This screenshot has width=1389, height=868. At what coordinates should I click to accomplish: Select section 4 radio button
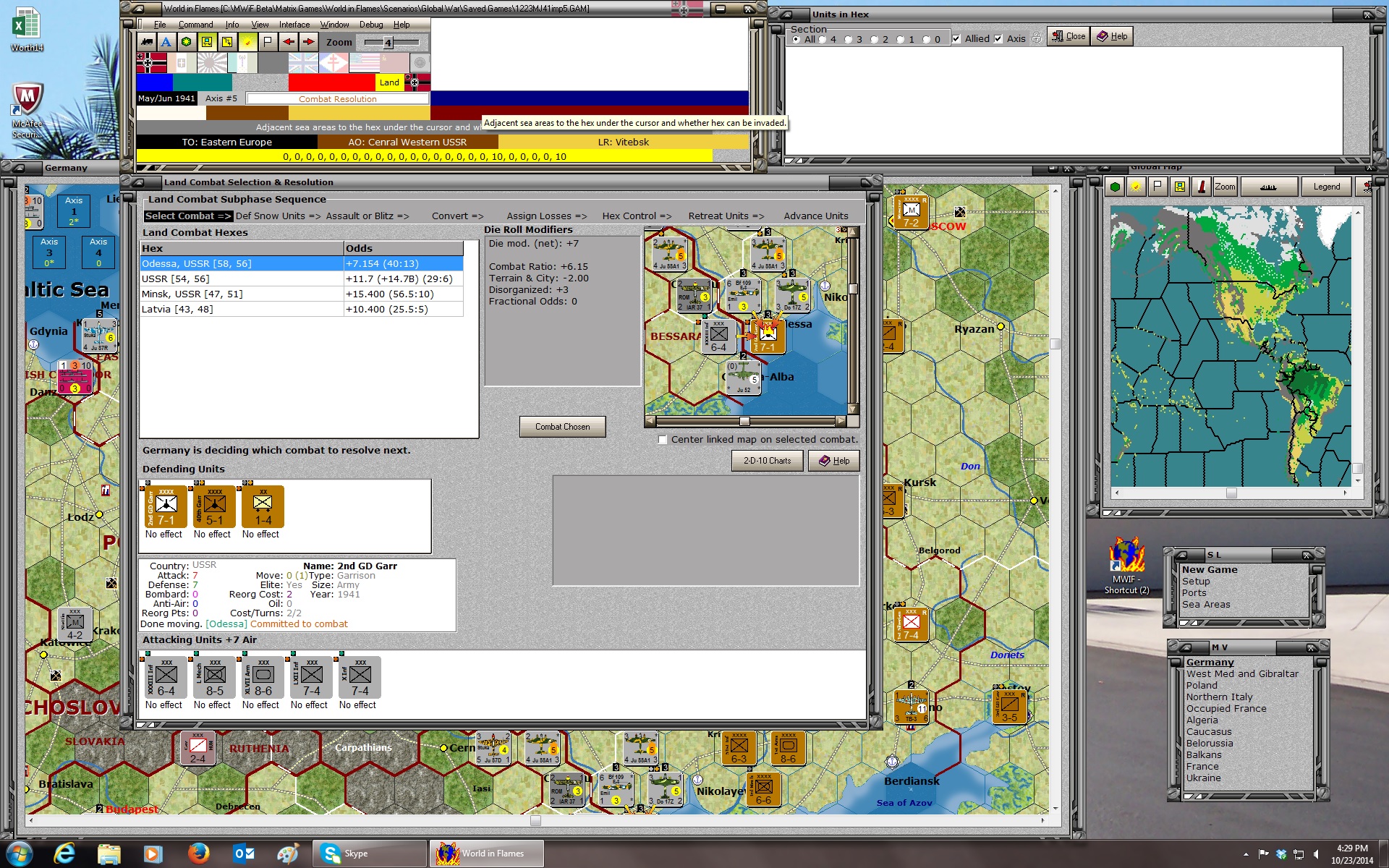pos(823,40)
